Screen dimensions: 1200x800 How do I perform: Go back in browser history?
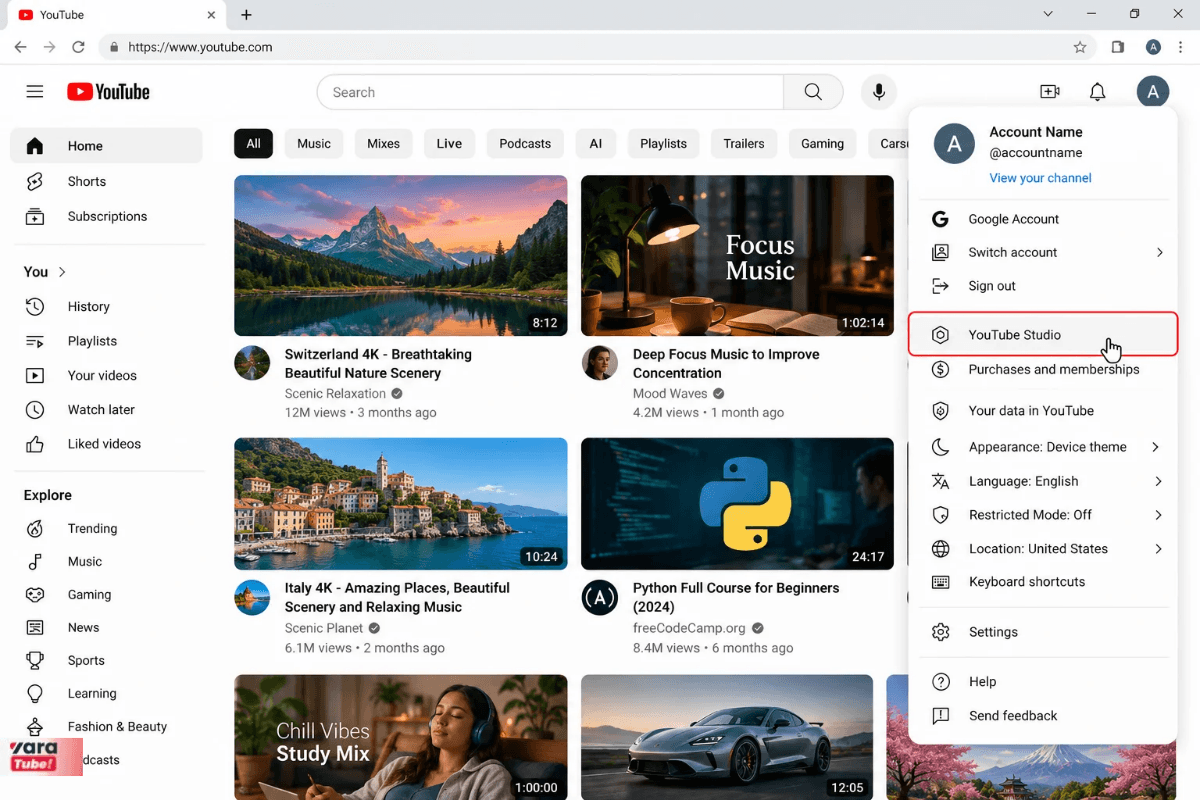coord(20,47)
